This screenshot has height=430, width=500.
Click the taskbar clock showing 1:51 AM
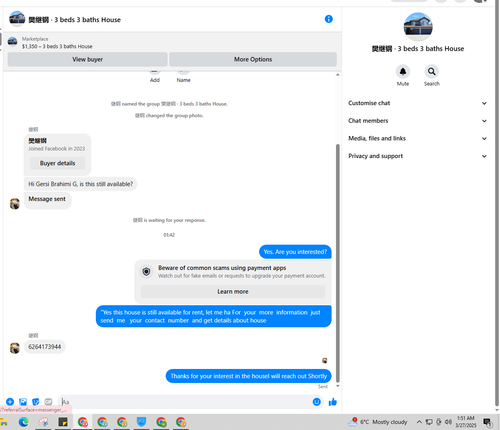pos(466,422)
